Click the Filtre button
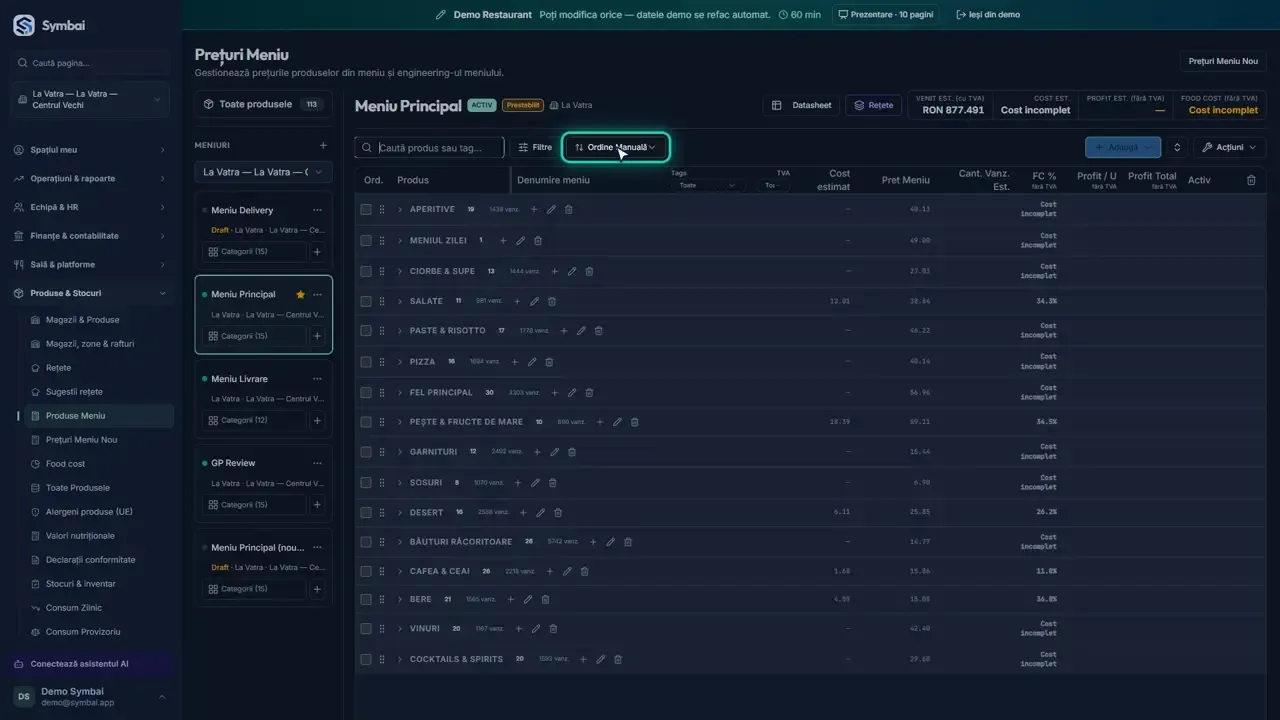 535,147
